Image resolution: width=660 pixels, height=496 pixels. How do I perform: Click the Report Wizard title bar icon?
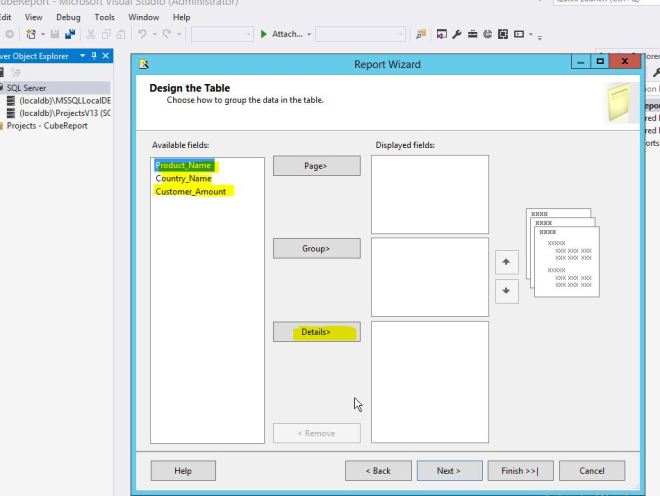[x=145, y=65]
